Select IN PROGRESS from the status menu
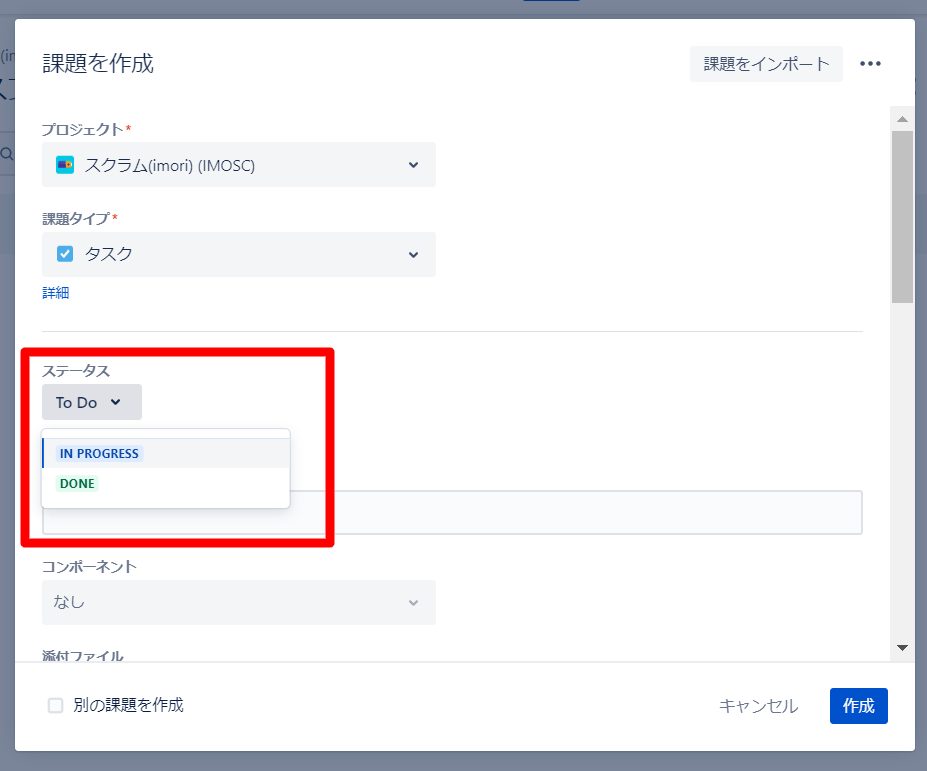 click(99, 453)
